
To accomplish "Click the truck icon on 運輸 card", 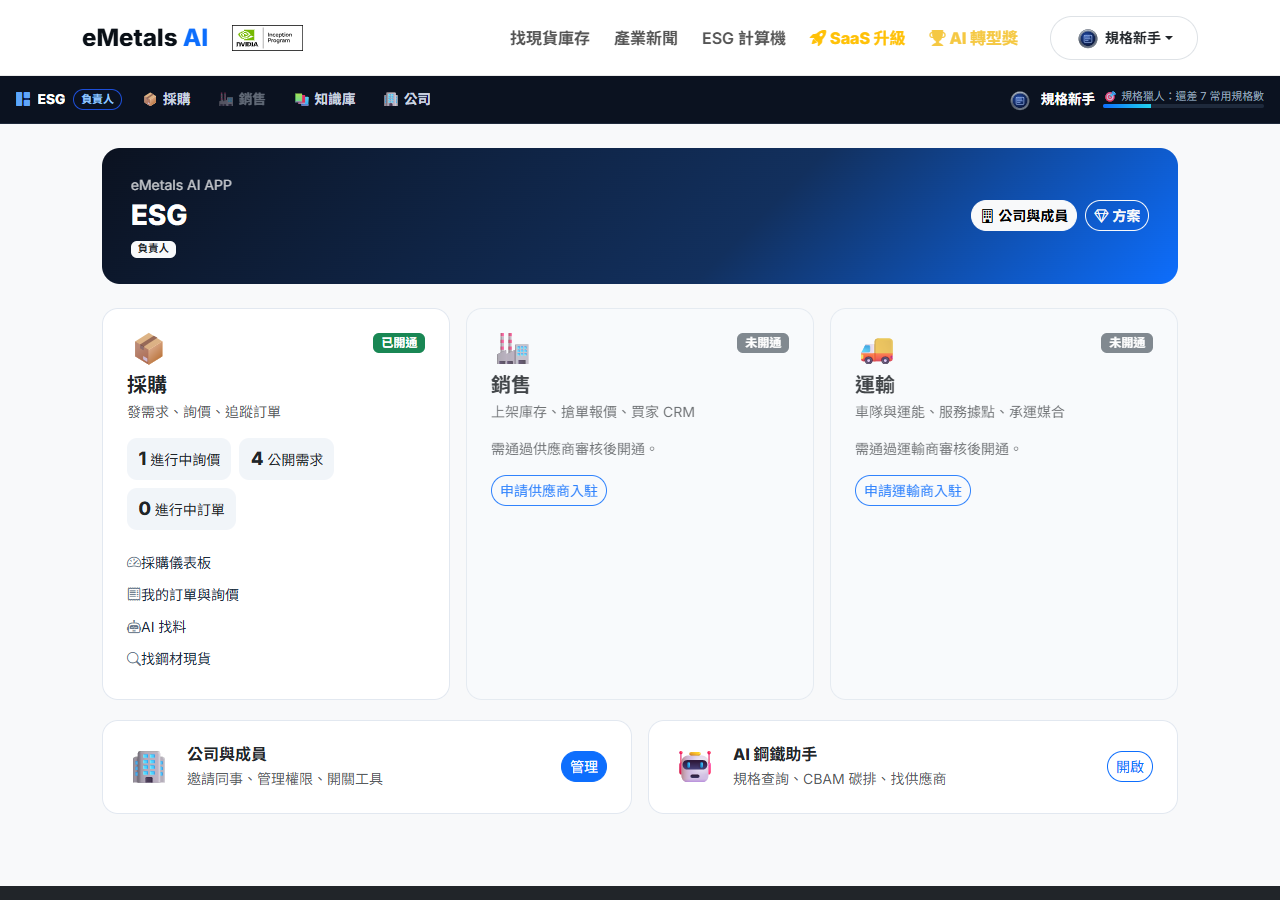I will point(876,348).
